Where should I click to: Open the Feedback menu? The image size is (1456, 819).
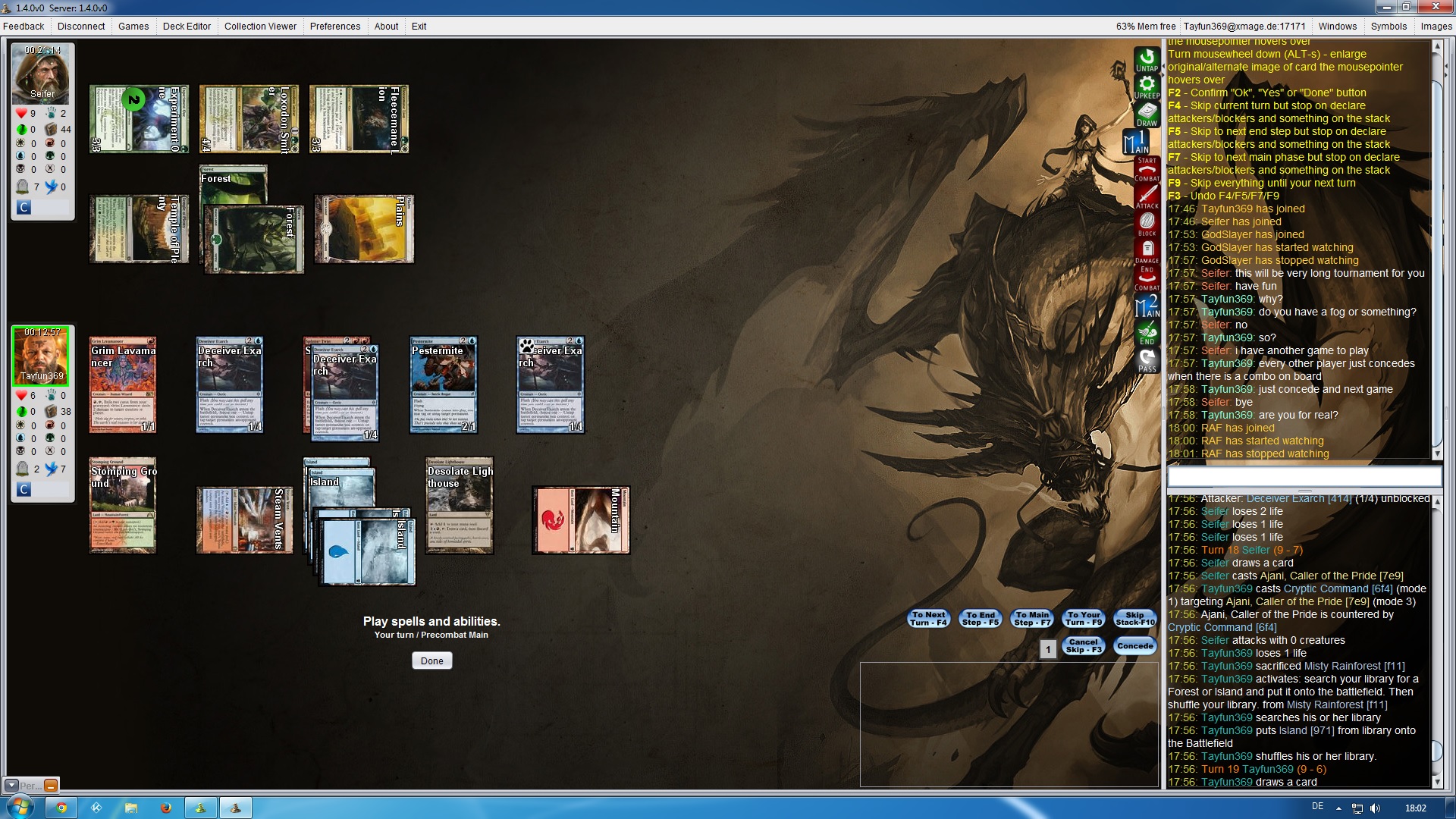pos(24,26)
